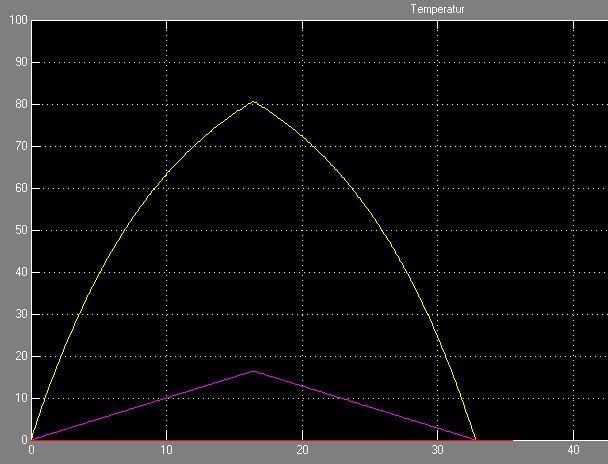Click the magenta line's peak

253,371
